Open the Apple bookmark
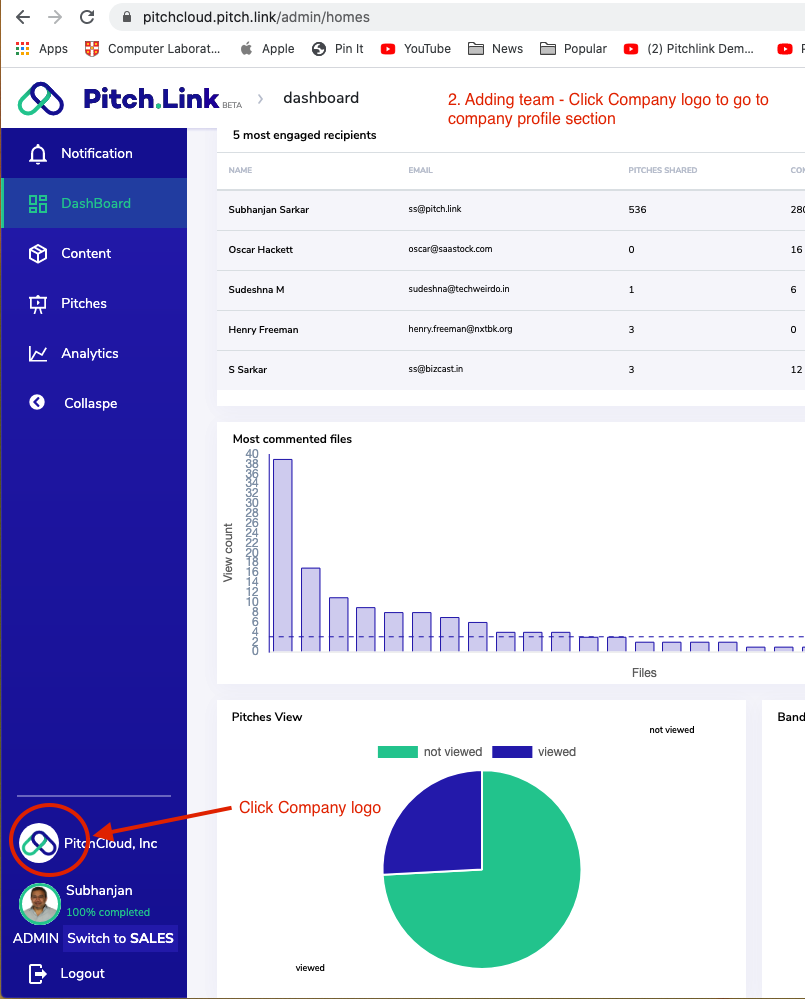 (267, 48)
